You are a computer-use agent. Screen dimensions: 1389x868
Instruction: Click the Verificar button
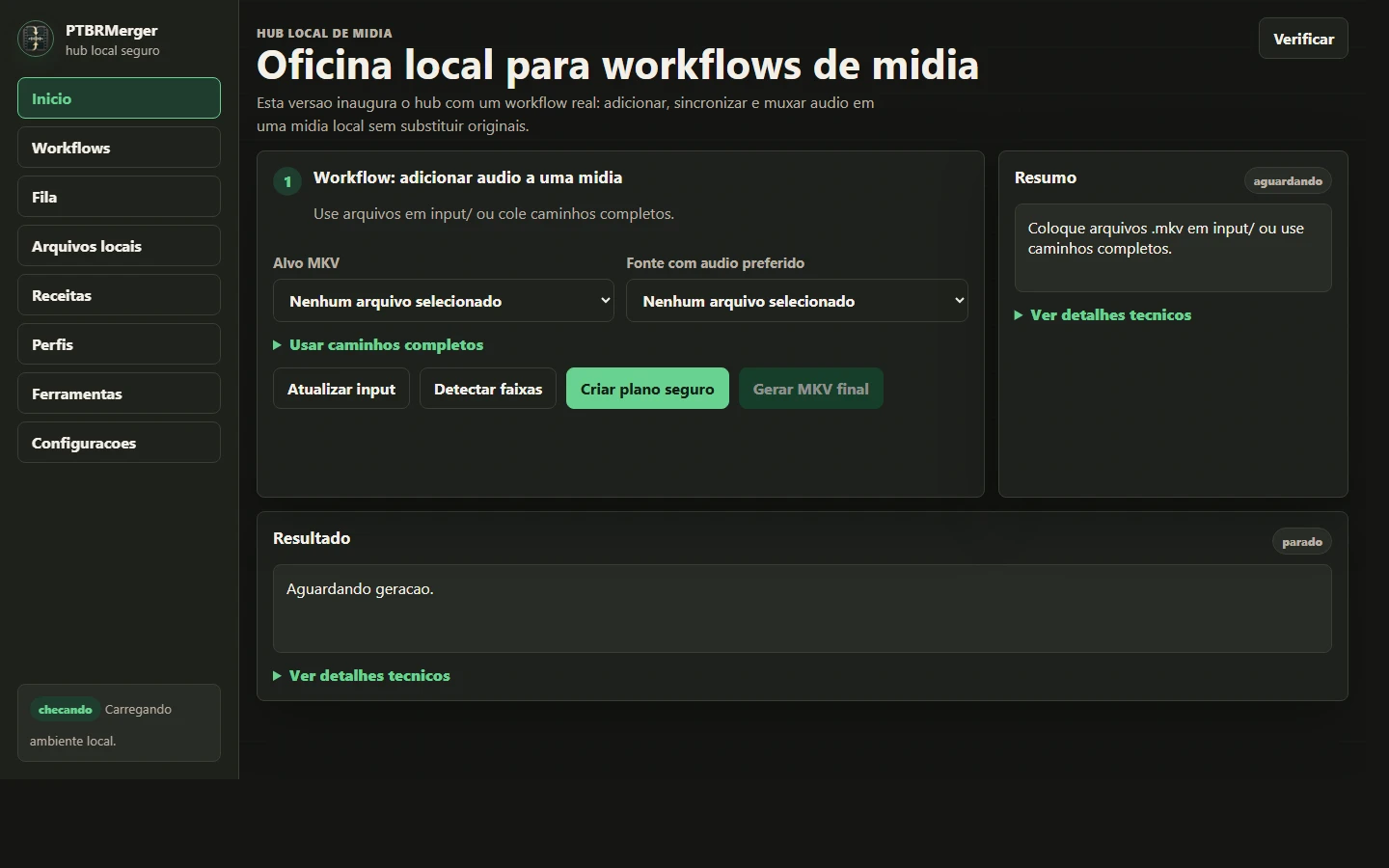point(1303,39)
